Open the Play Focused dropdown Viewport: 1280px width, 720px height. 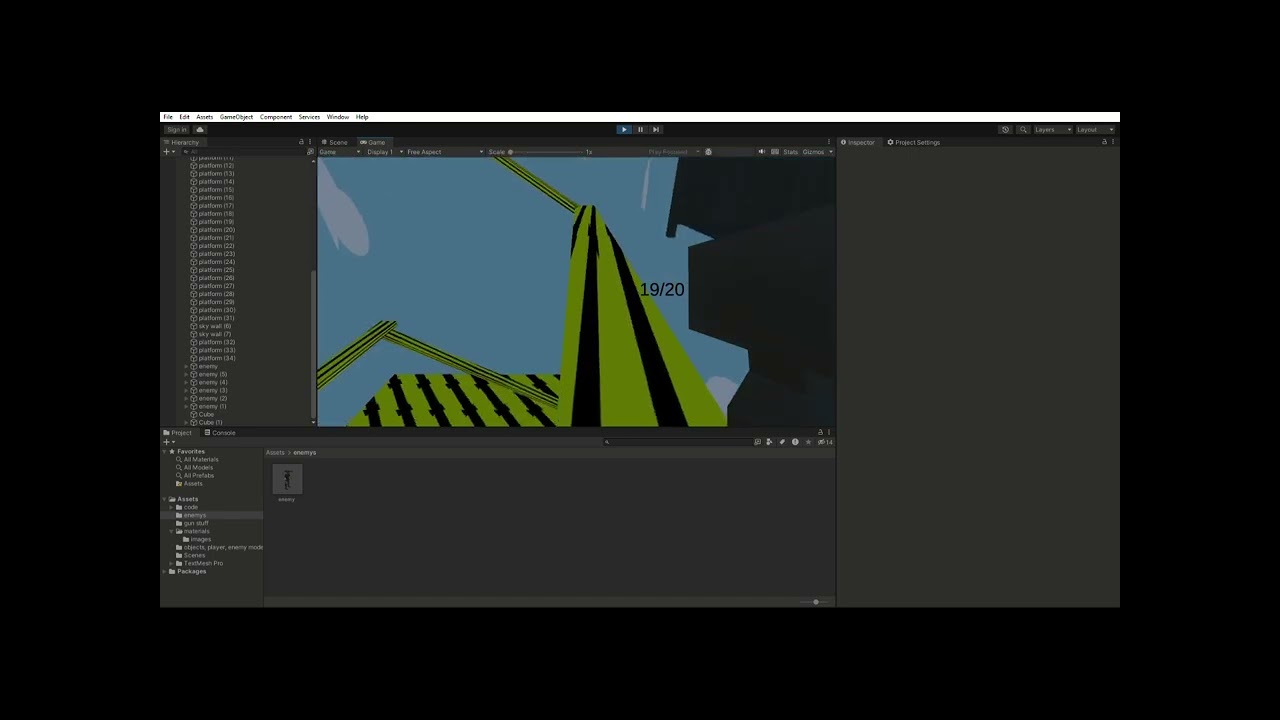[x=674, y=152]
